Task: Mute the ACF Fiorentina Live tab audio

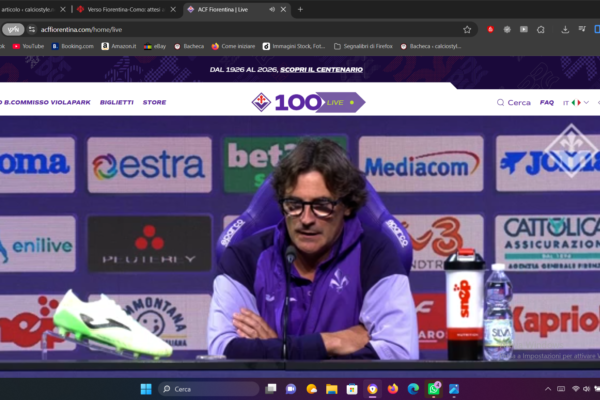Action: pyautogui.click(x=272, y=10)
